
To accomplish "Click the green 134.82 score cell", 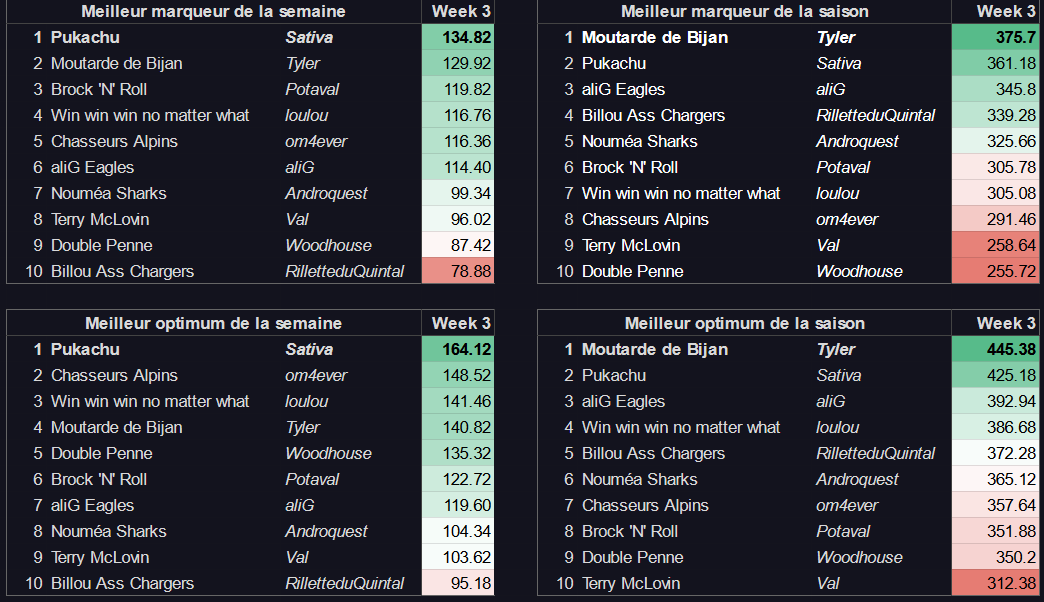I will (x=460, y=37).
